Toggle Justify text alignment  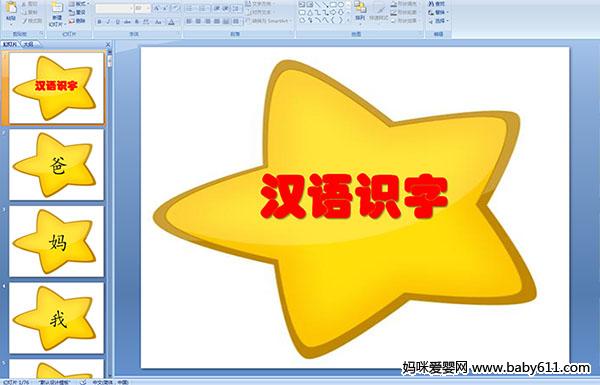coord(217,21)
